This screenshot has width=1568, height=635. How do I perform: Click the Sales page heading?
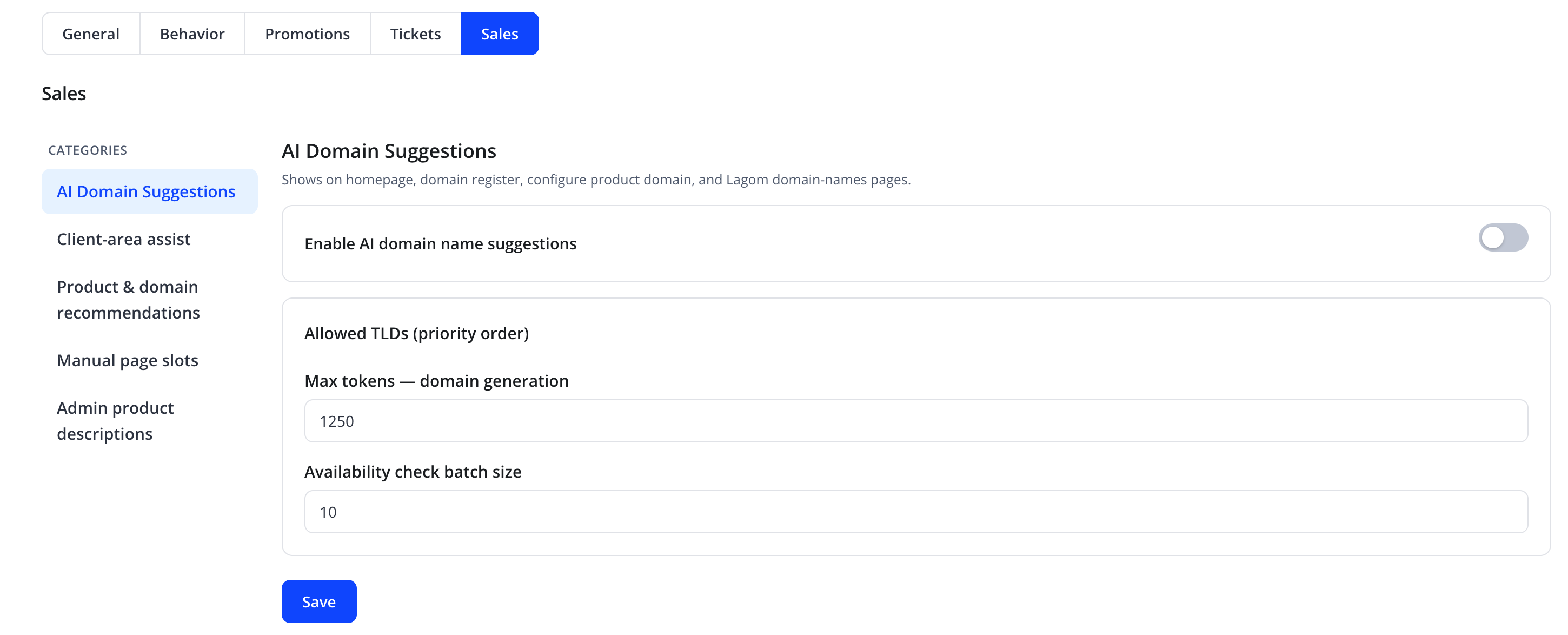pos(64,93)
